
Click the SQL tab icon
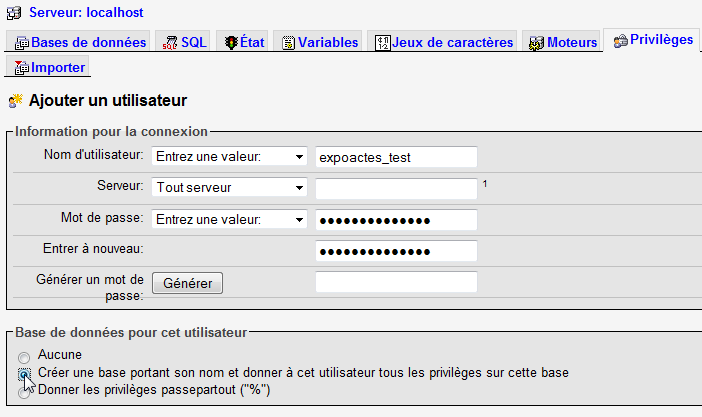point(171,43)
